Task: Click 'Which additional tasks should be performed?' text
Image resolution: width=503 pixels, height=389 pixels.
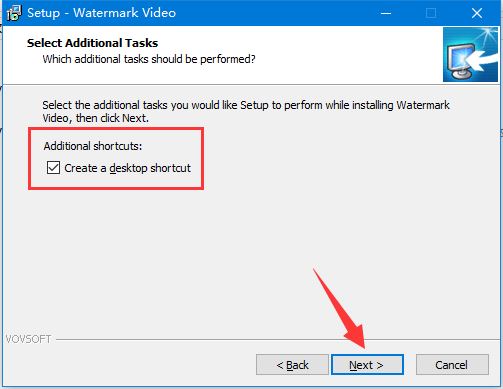Action: point(149,59)
